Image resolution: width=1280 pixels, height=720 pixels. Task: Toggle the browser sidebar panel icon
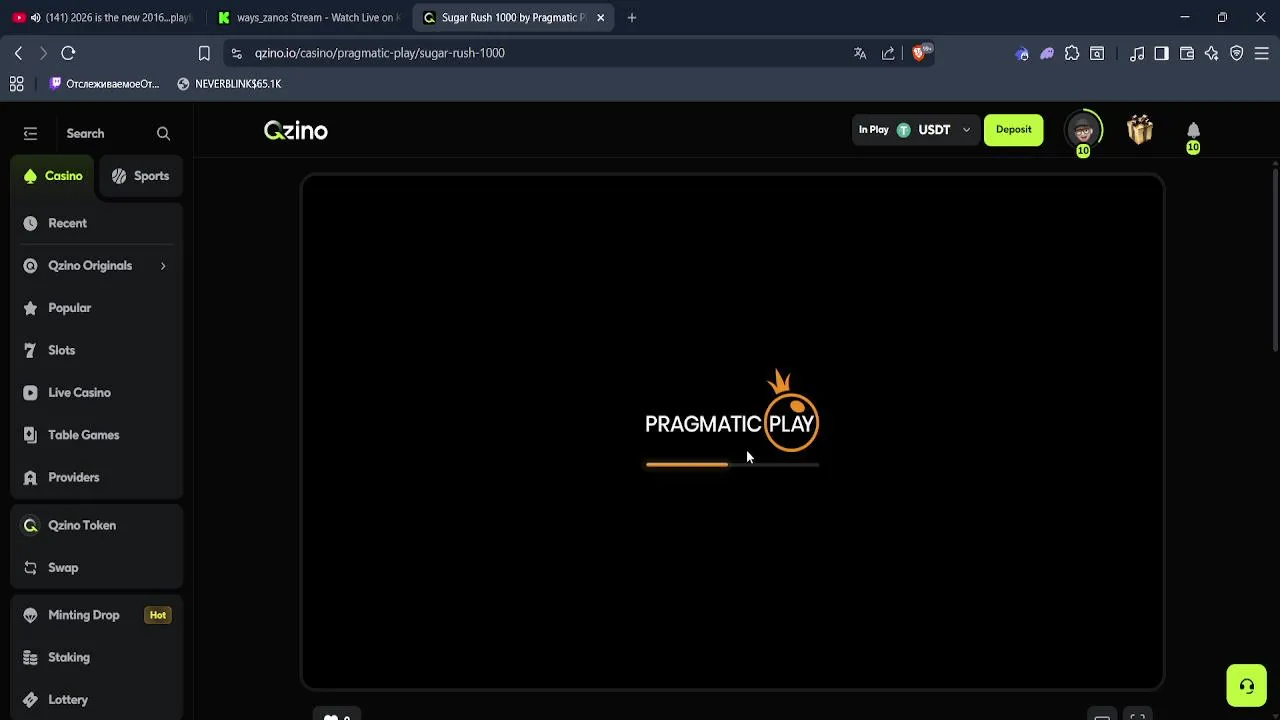1161,53
